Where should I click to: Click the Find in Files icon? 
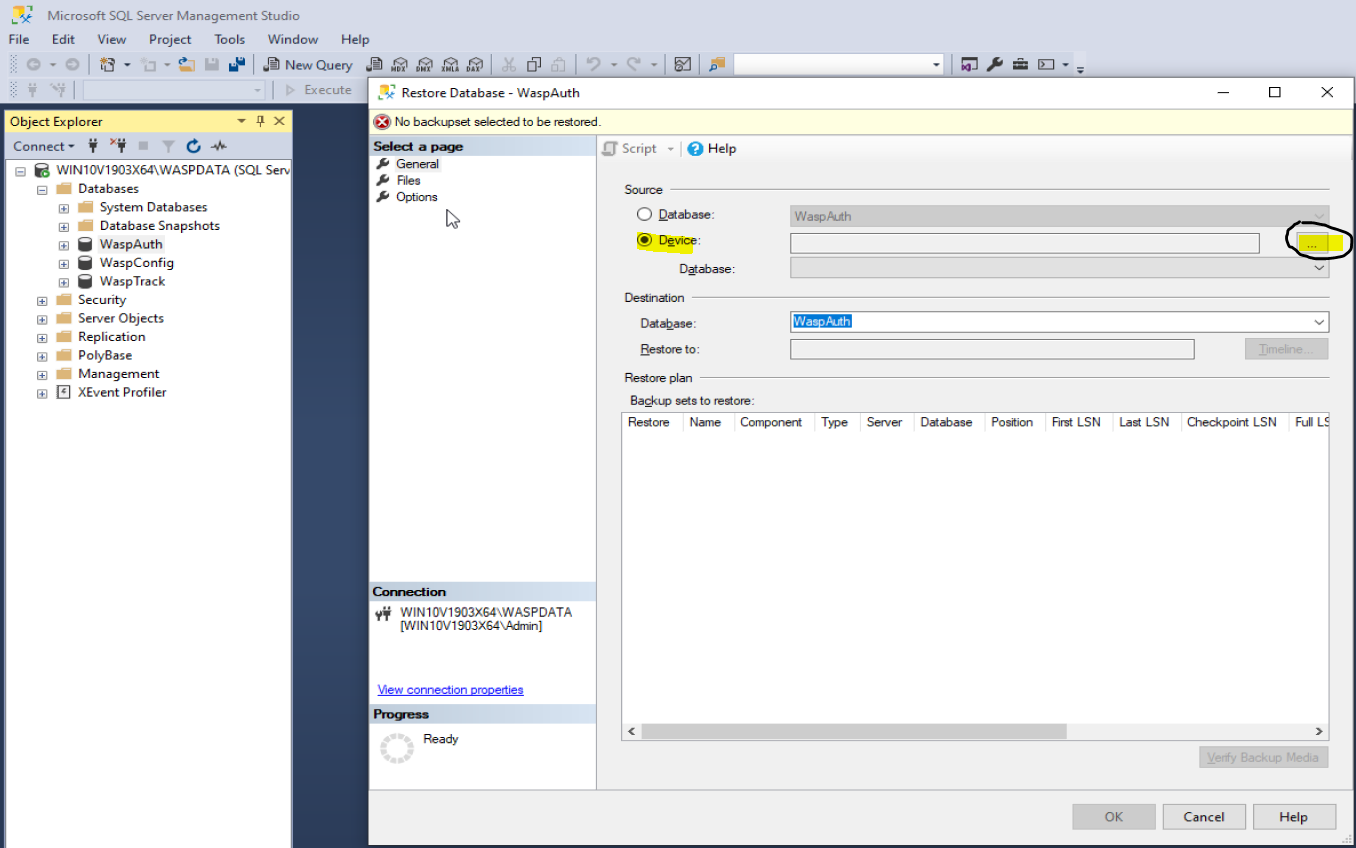coord(717,65)
